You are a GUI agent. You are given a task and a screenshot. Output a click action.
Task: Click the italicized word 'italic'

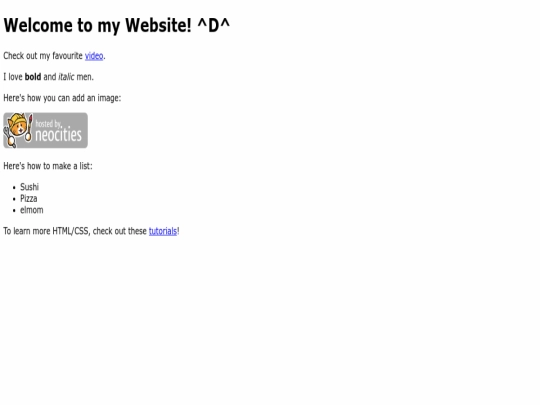tap(66, 77)
